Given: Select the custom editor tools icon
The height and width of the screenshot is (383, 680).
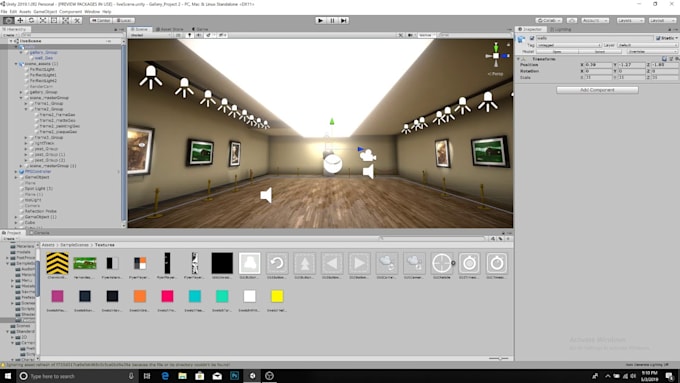Looking at the screenshot, I should (x=77, y=20).
